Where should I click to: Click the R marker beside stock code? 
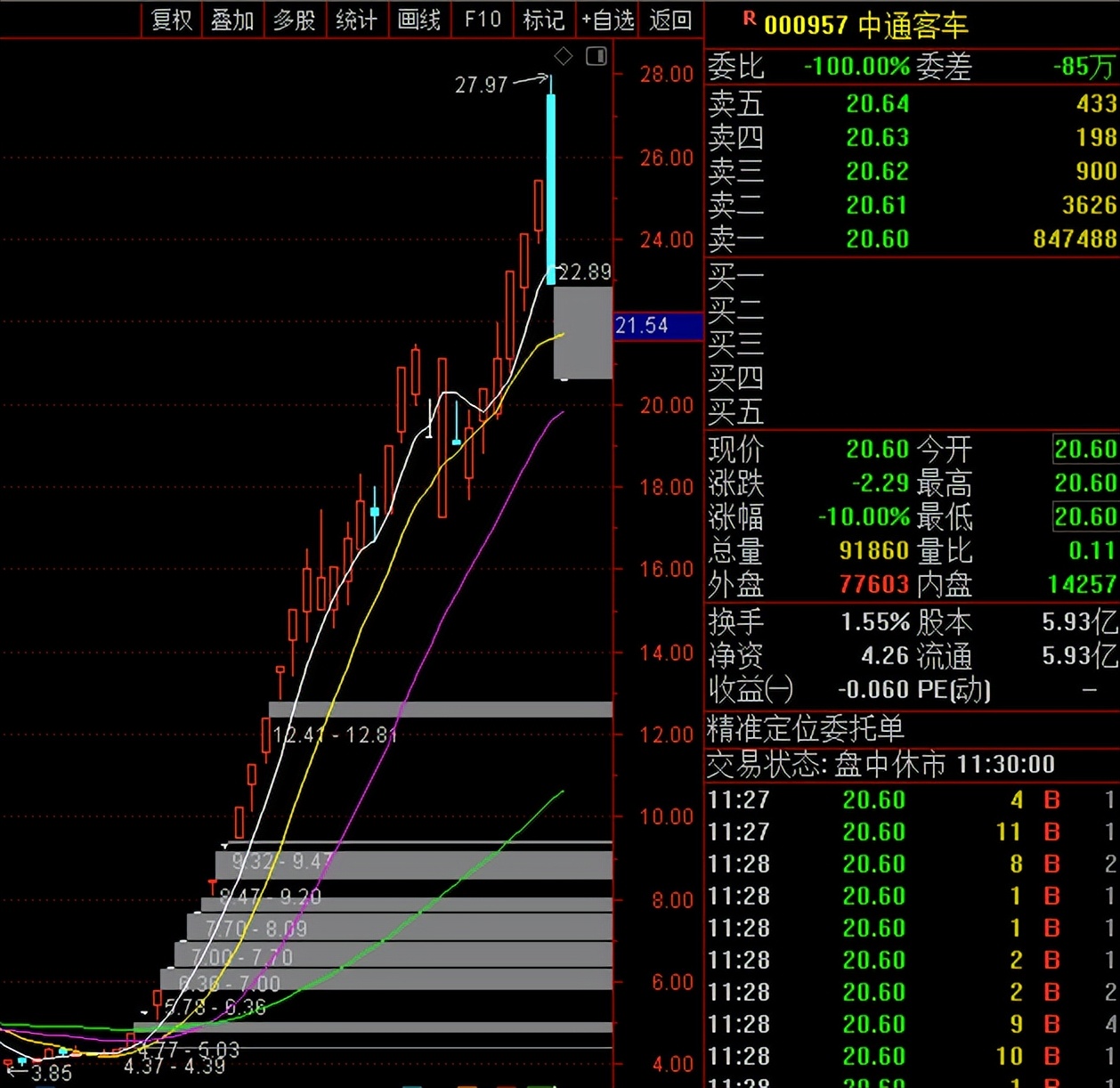coord(749,18)
